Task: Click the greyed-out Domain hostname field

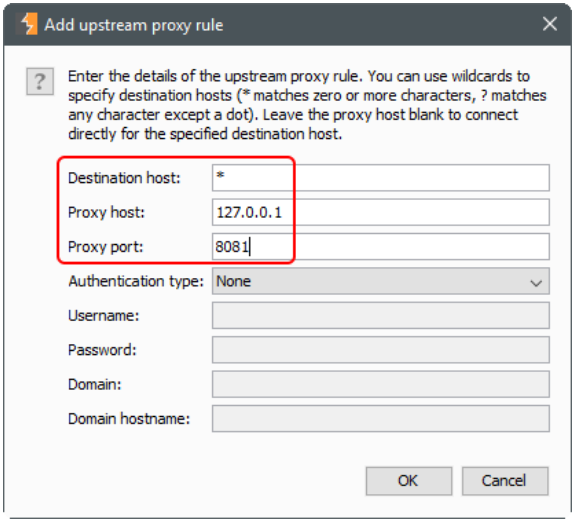Action: [x=381, y=419]
